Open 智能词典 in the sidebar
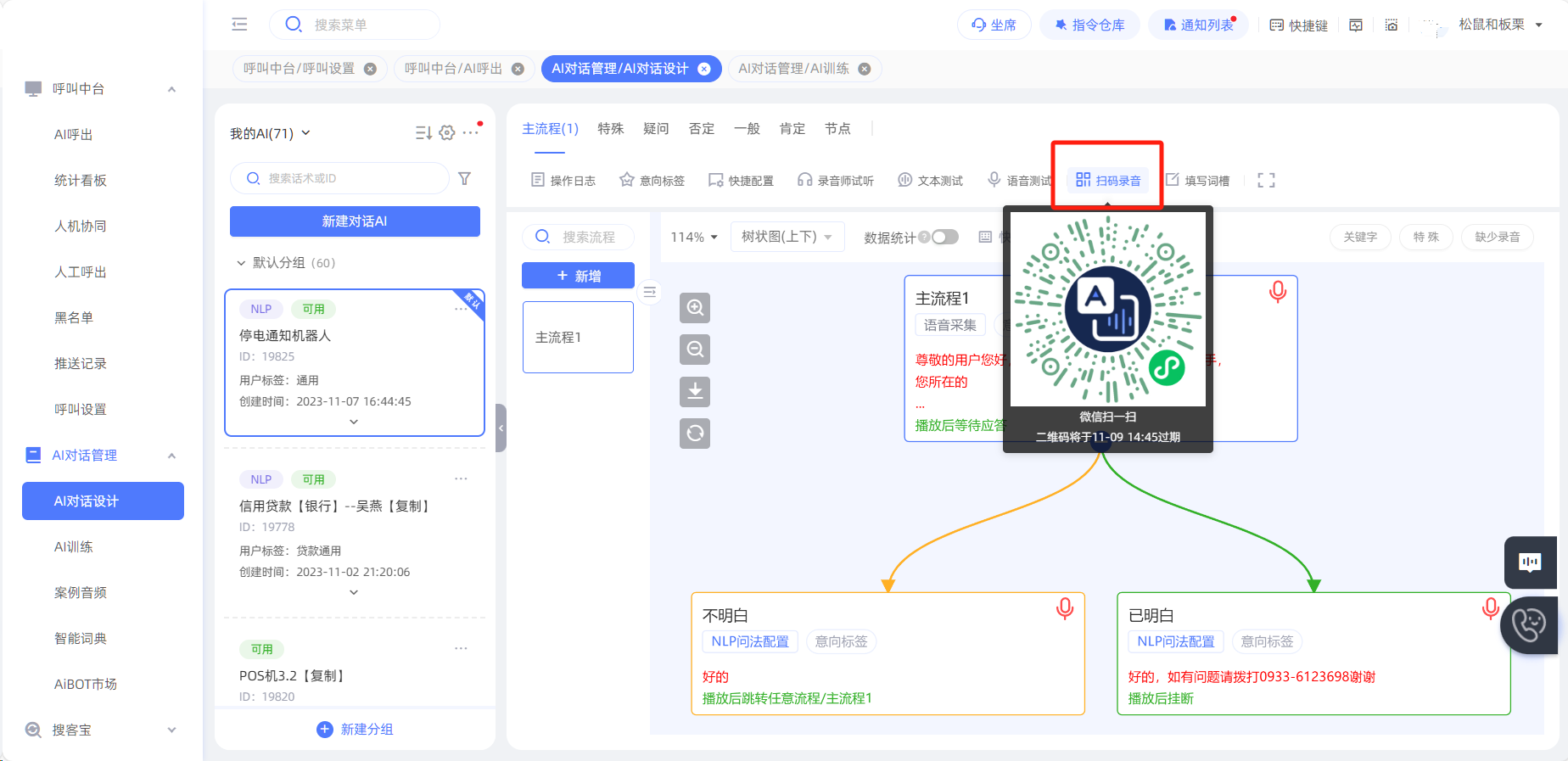 coord(81,639)
